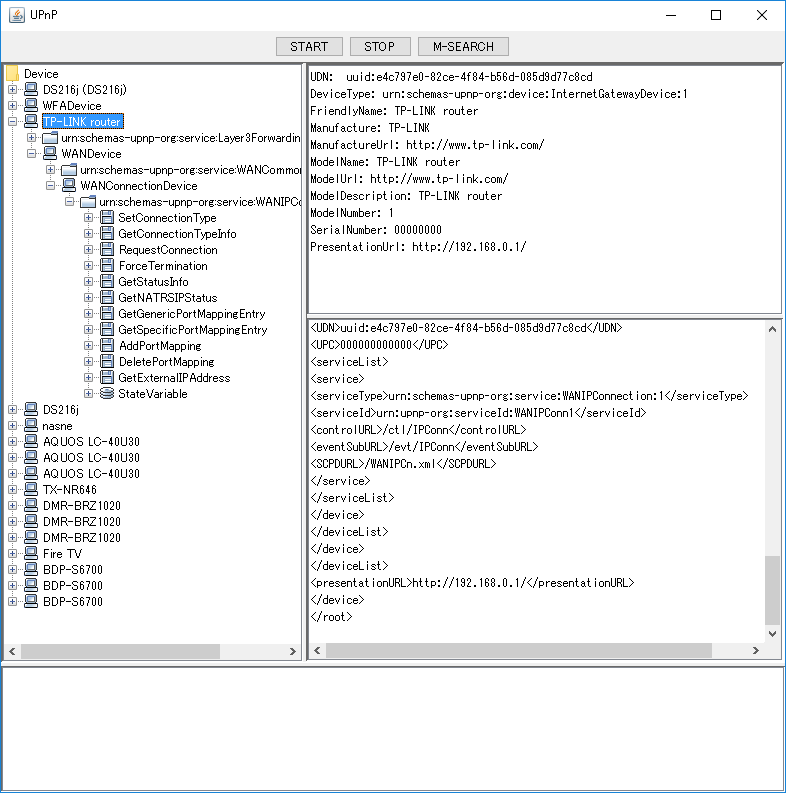
Task: Click the action icon beside ForceTermination
Action: pos(107,266)
